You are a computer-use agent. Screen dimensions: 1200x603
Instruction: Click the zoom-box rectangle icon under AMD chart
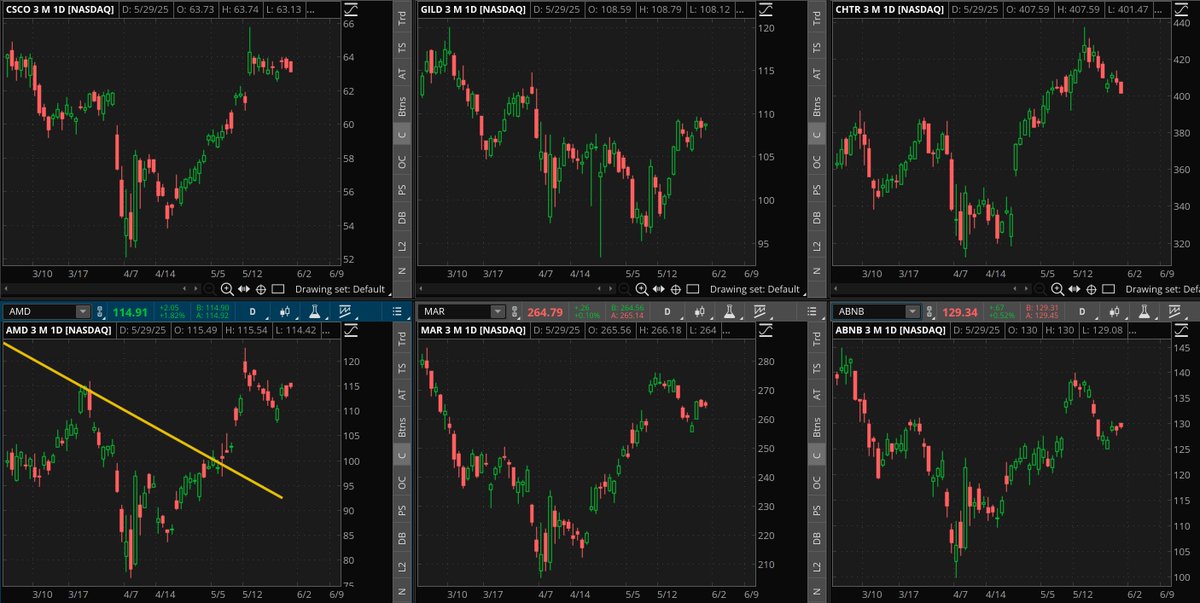278,599
